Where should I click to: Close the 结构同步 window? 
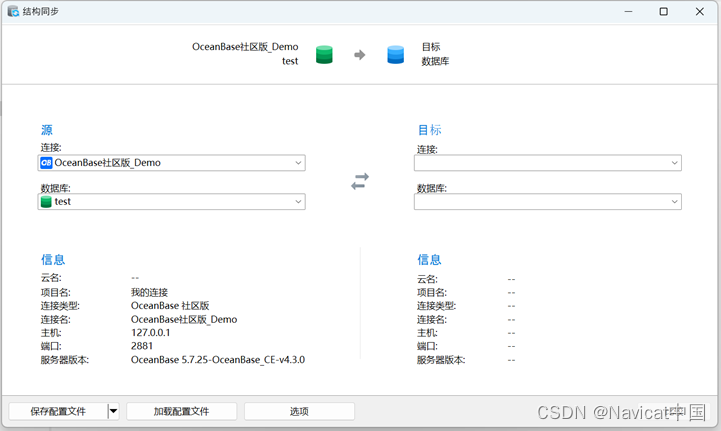click(699, 11)
